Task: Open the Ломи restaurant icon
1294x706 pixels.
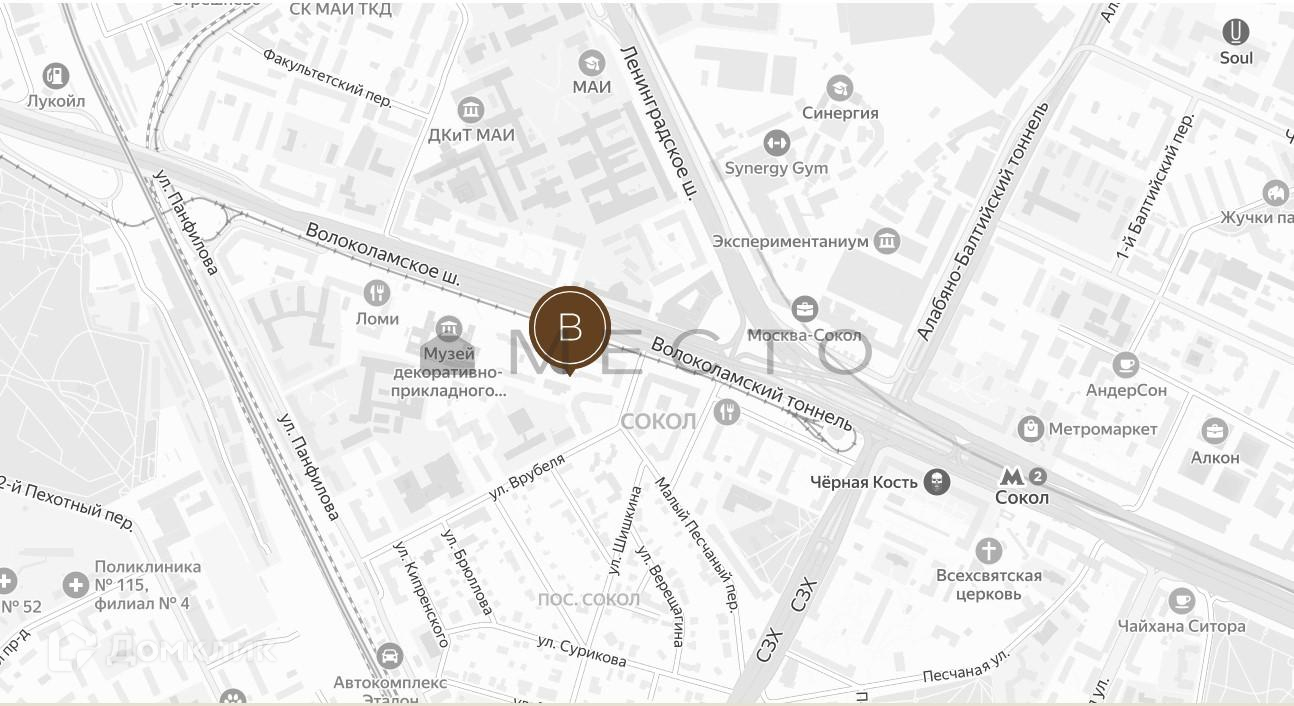Action: [x=377, y=293]
